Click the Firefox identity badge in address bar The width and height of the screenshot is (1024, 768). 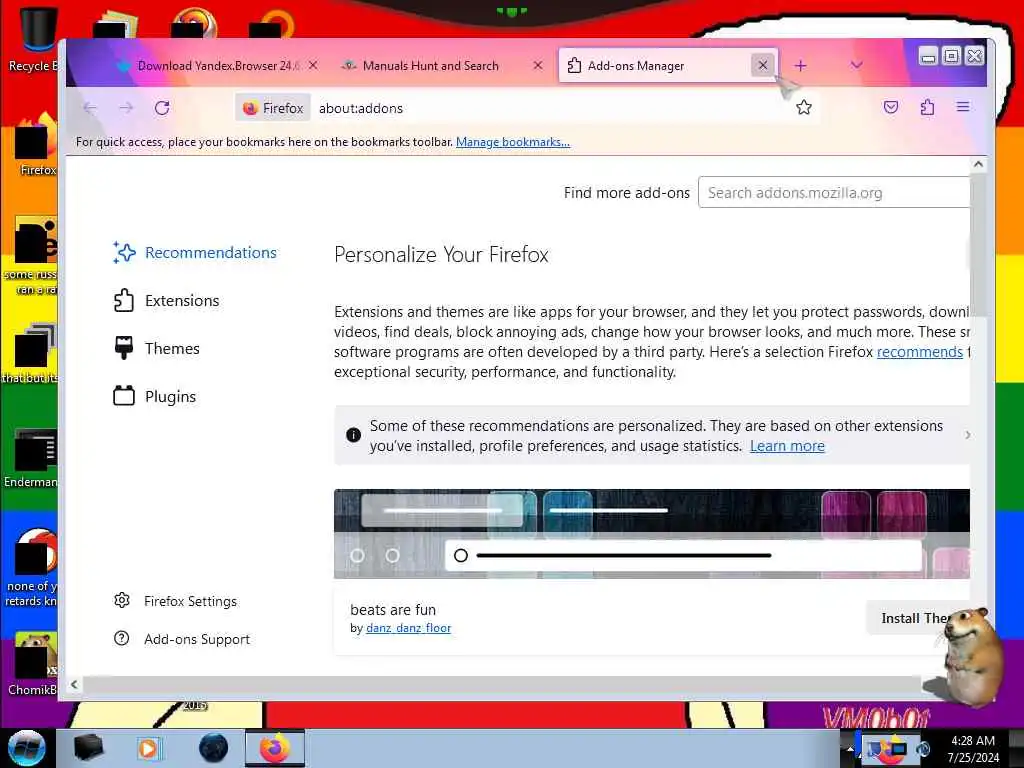click(x=274, y=108)
